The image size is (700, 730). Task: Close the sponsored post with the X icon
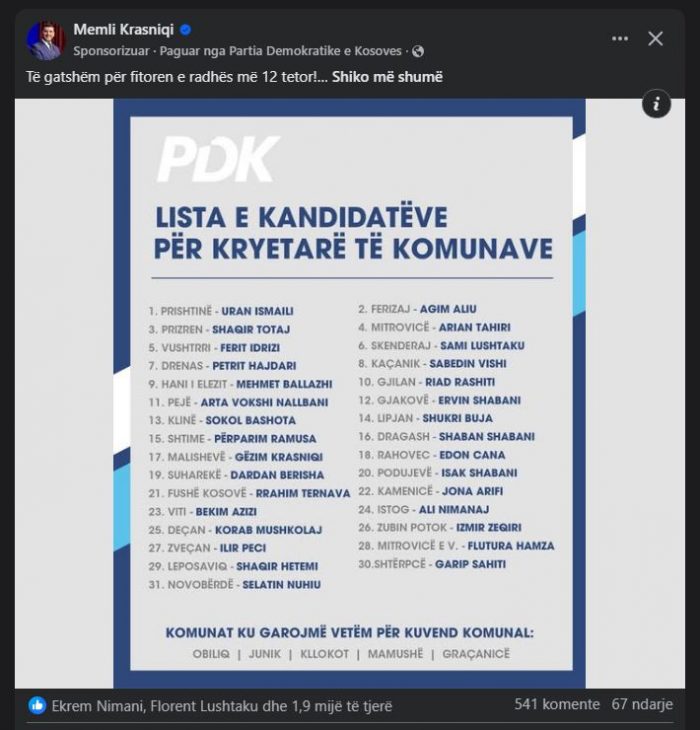pos(655,39)
